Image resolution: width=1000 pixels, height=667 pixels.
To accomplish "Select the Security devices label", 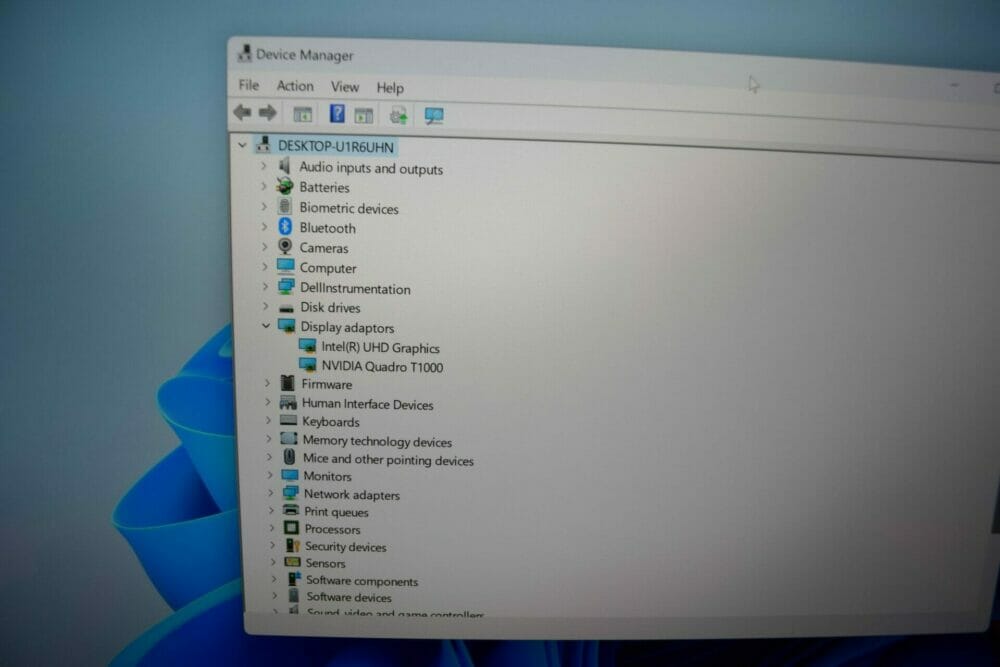I will click(x=346, y=547).
